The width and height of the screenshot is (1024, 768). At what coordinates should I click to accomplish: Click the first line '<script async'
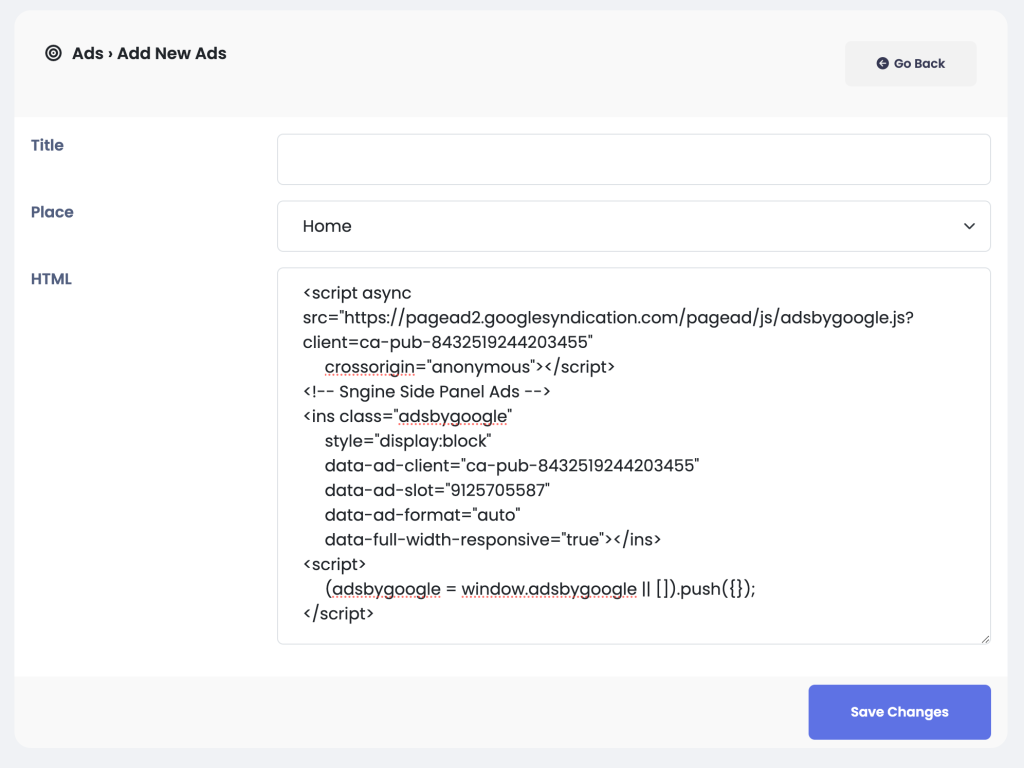point(357,293)
